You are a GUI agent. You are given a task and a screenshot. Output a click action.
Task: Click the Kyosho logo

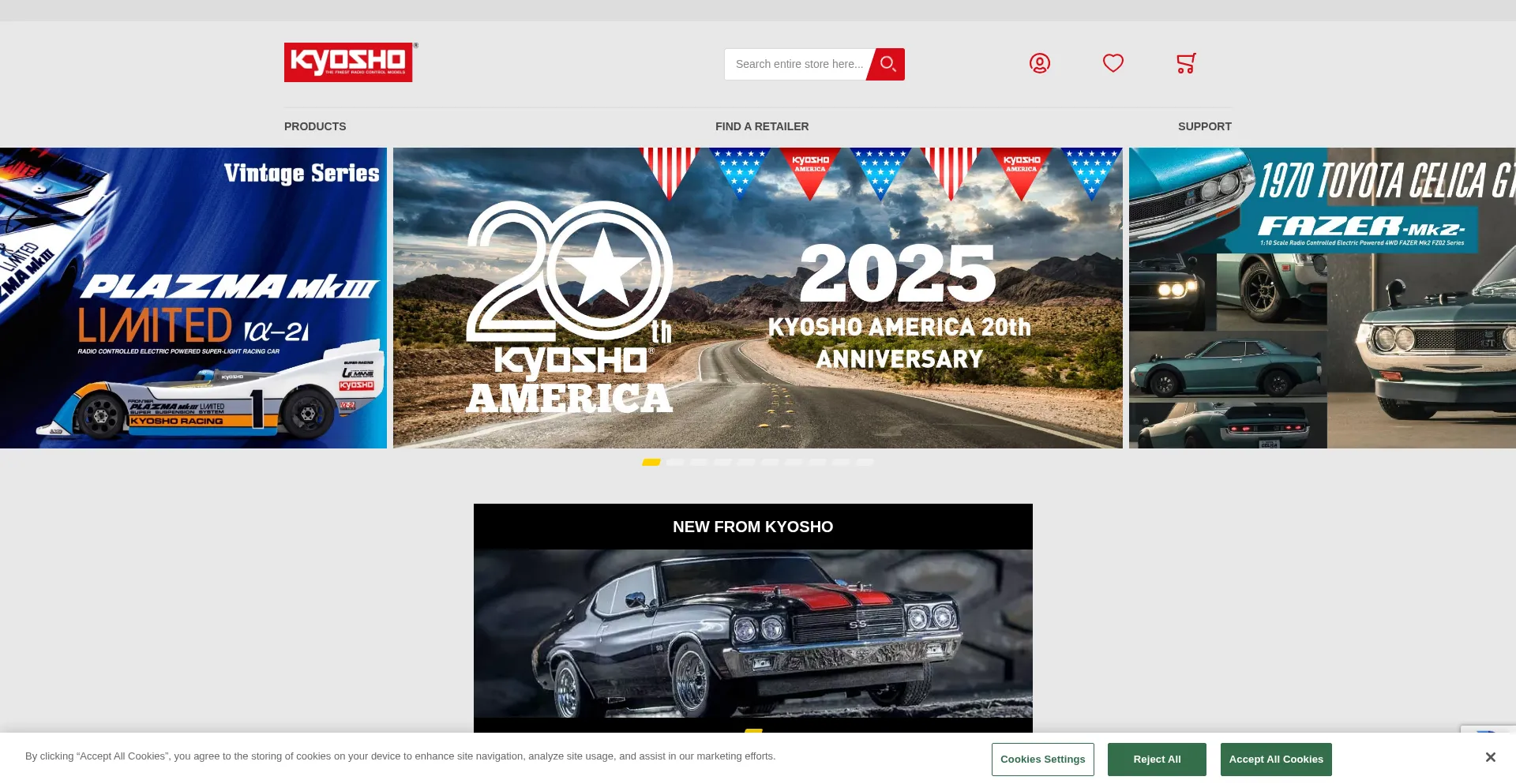coord(348,62)
